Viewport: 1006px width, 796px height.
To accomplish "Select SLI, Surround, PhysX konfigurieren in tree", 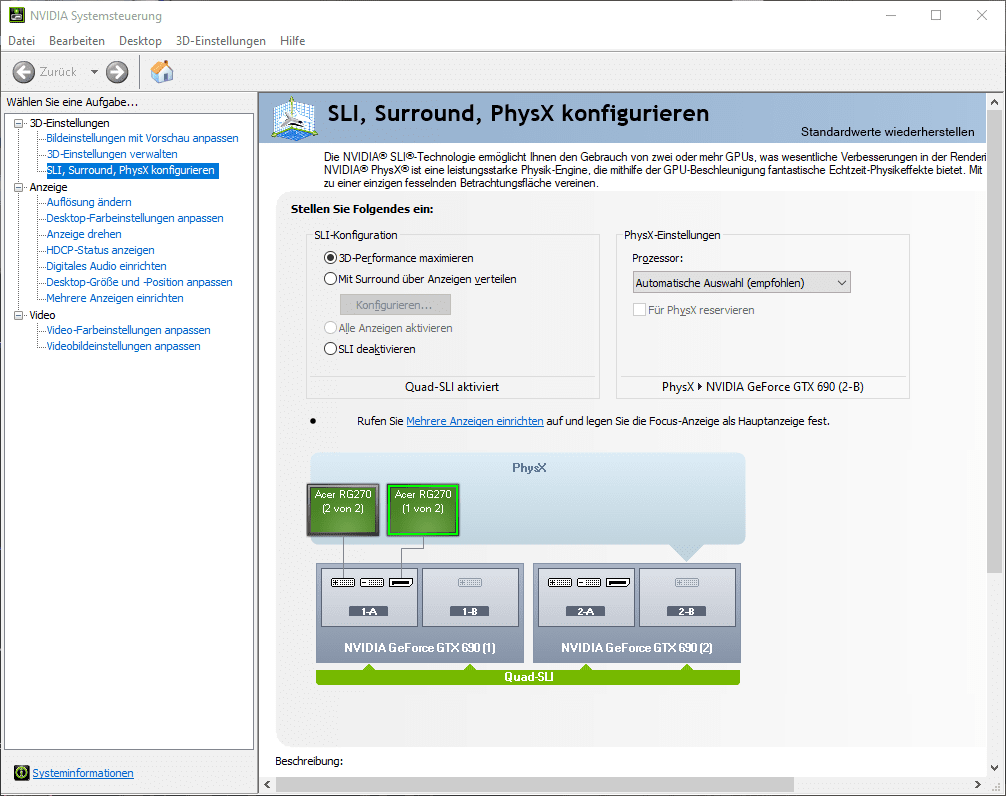I will click(x=132, y=171).
